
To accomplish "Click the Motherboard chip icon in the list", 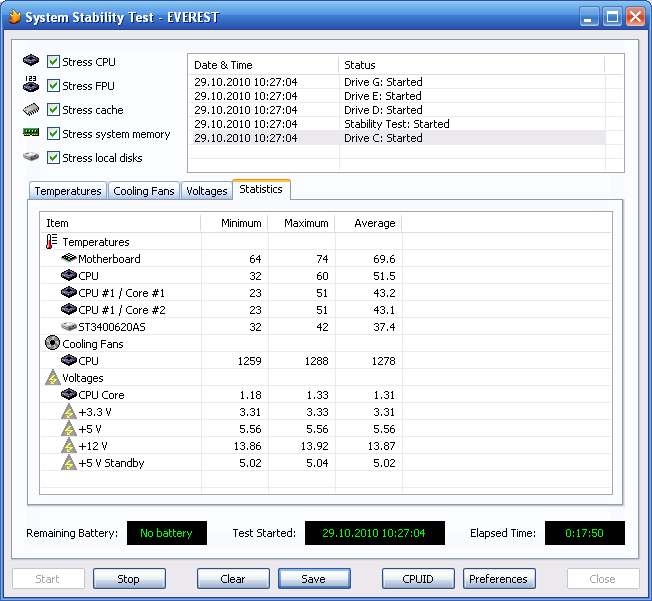I will [68, 259].
